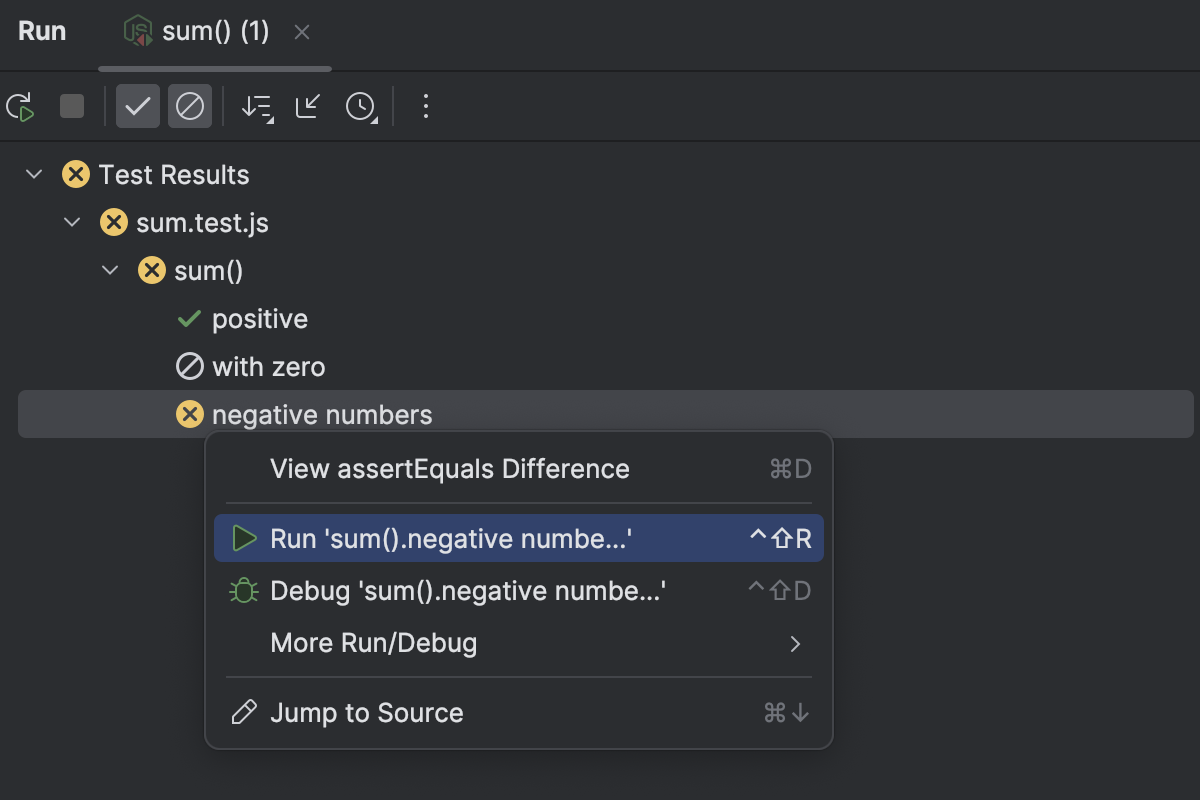The height and width of the screenshot is (800, 1200).
Task: Collapse the sum() suite chevron
Action: pos(110,271)
